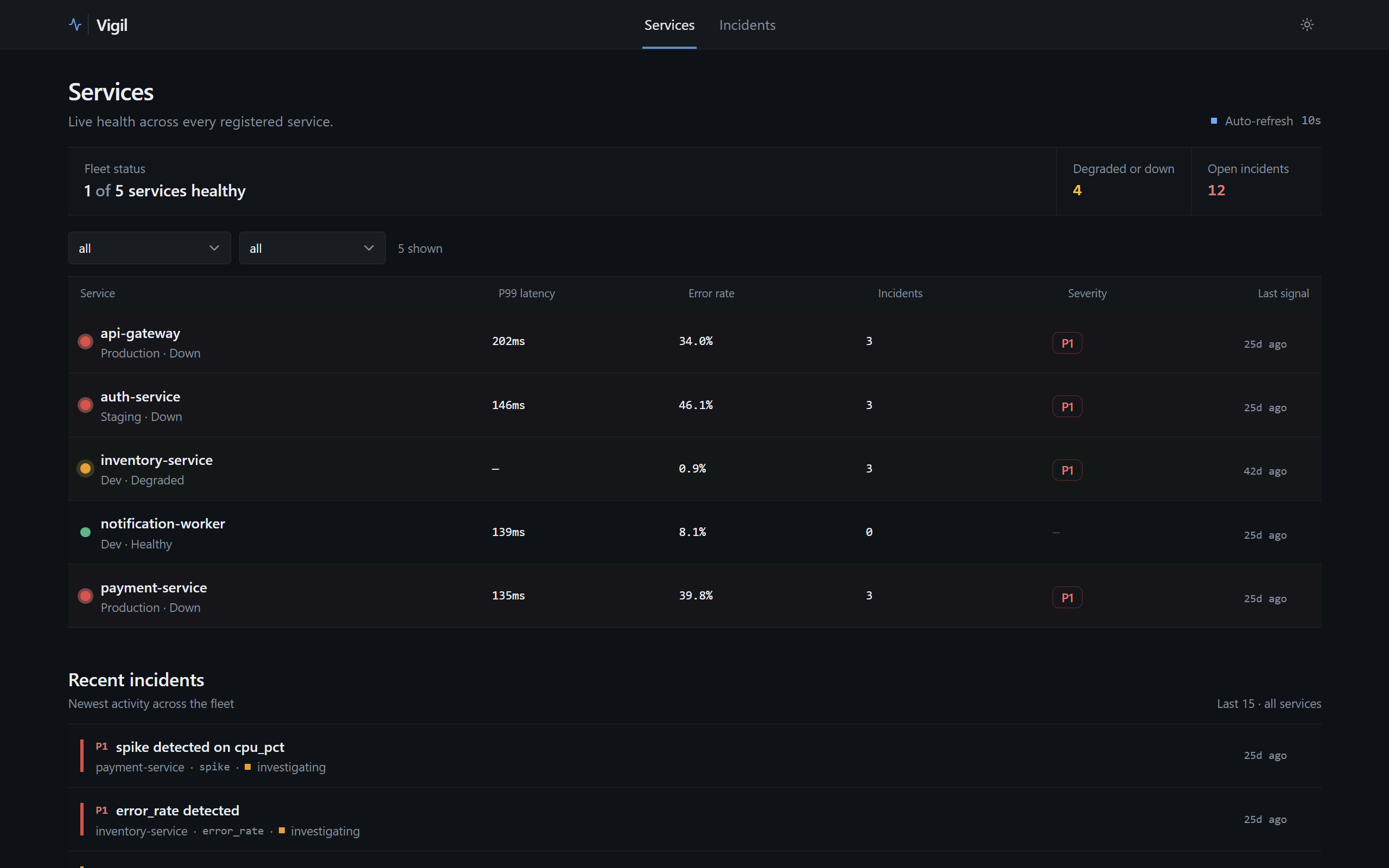Click the Last signal column header
Image resolution: width=1389 pixels, height=868 pixels.
[x=1283, y=293]
